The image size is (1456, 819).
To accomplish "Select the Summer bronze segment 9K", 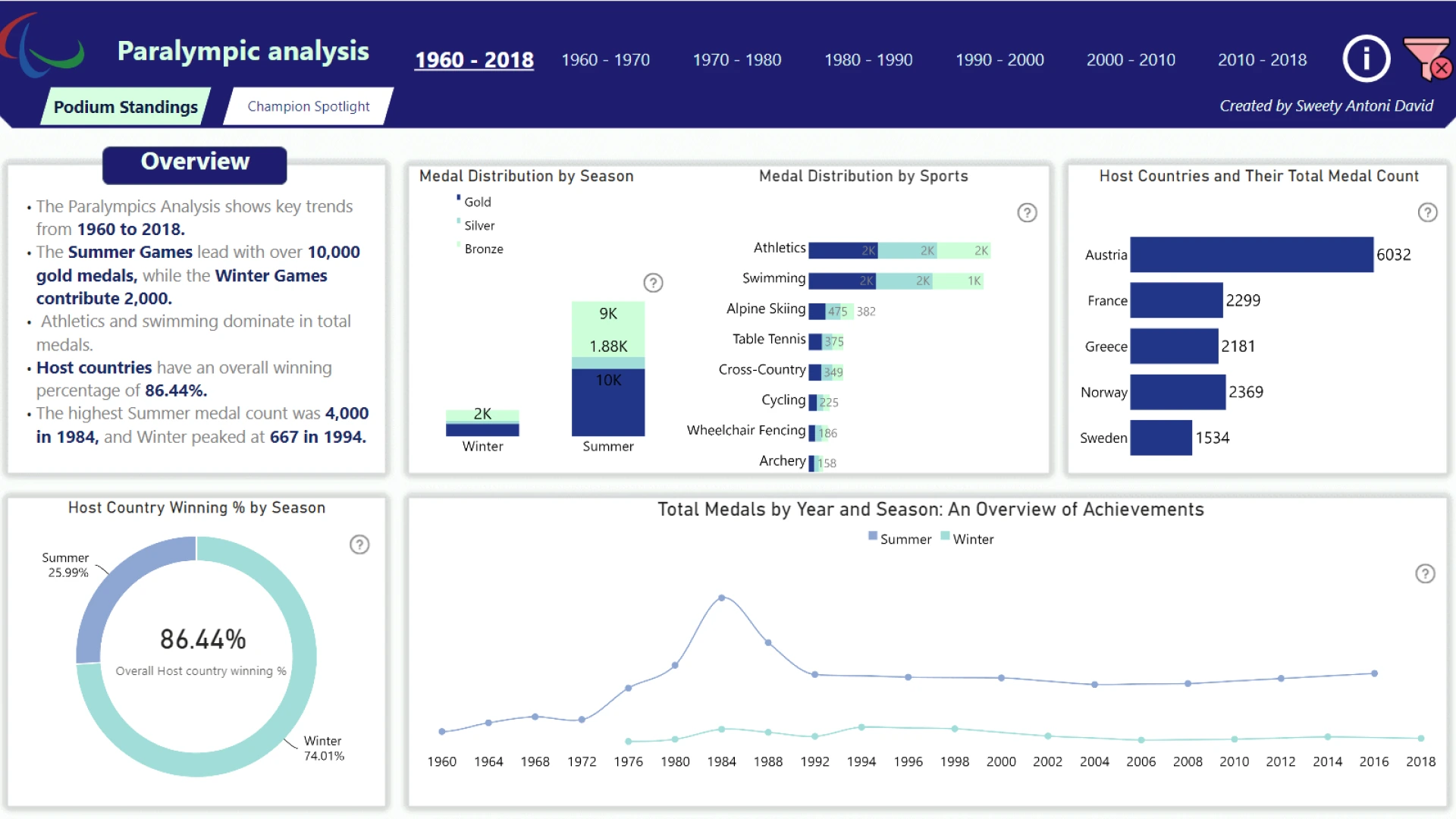I will click(x=608, y=329).
